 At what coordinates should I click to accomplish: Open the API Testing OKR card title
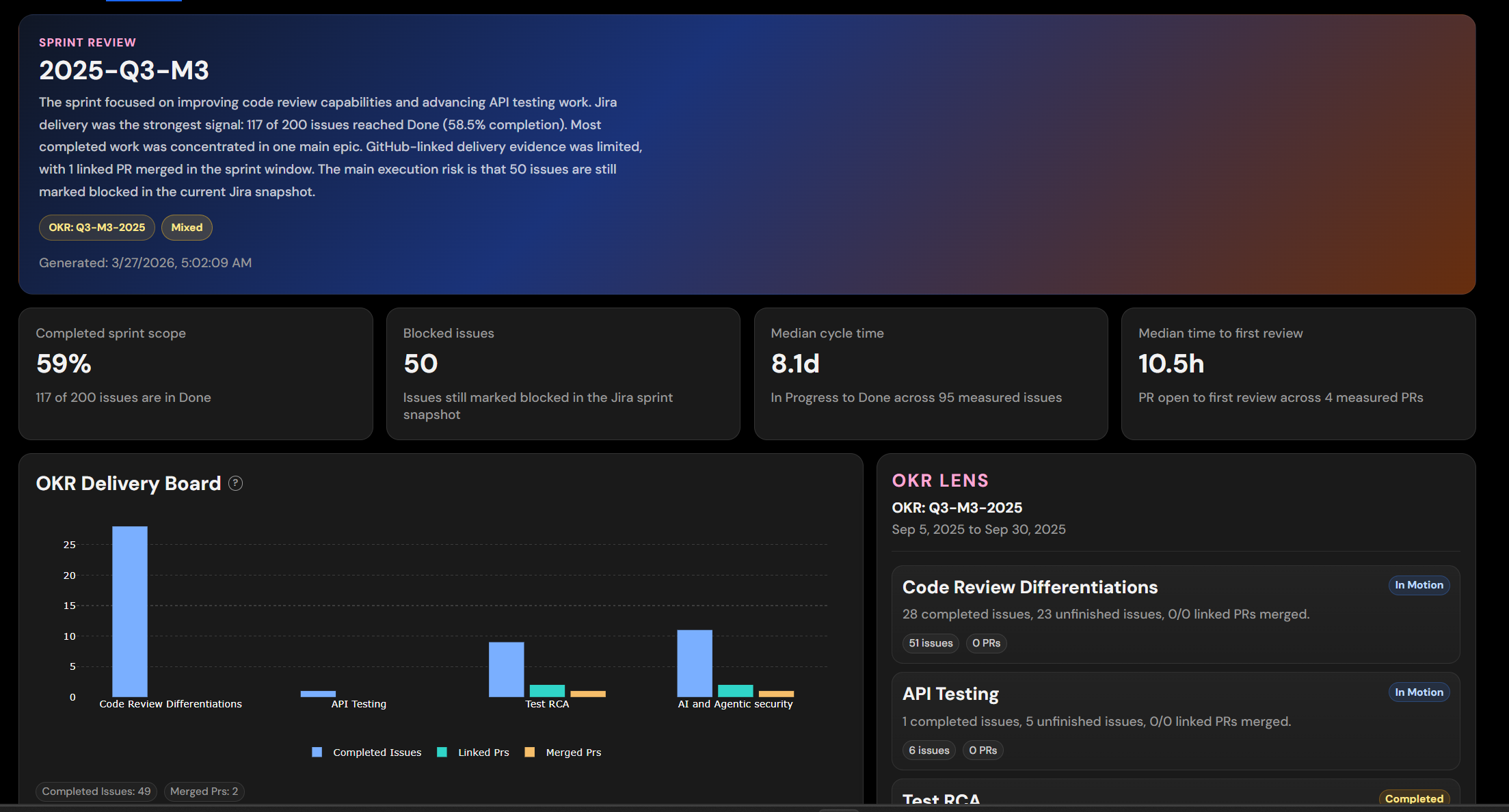(950, 694)
